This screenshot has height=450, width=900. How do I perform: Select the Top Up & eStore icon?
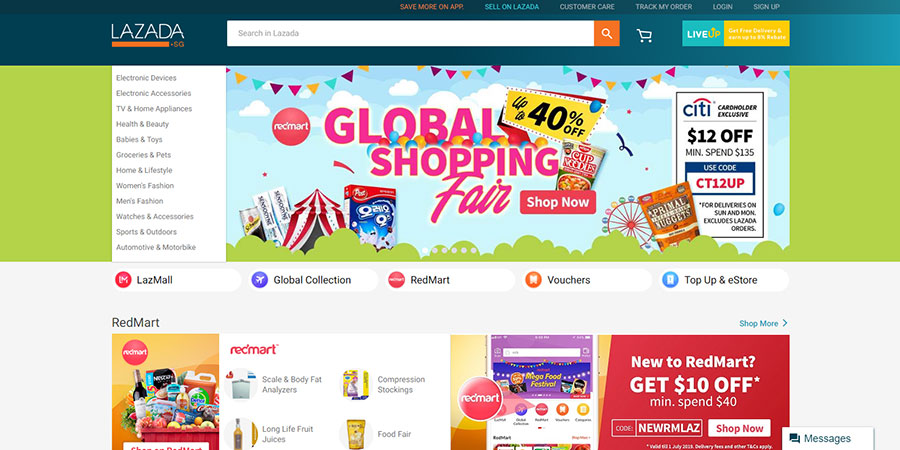670,280
